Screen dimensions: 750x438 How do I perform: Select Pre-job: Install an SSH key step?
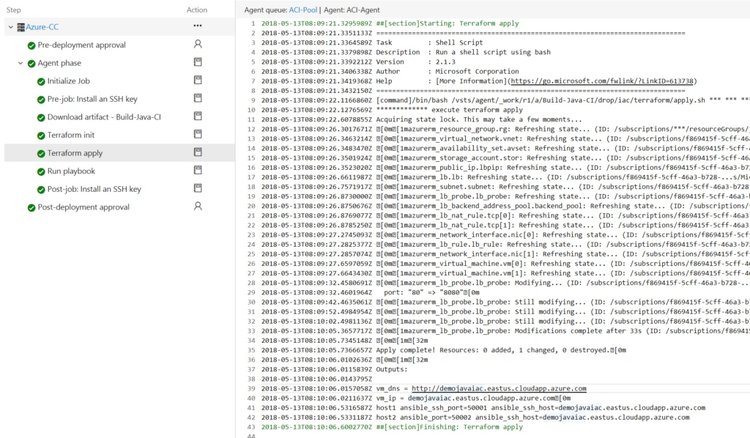(92, 99)
